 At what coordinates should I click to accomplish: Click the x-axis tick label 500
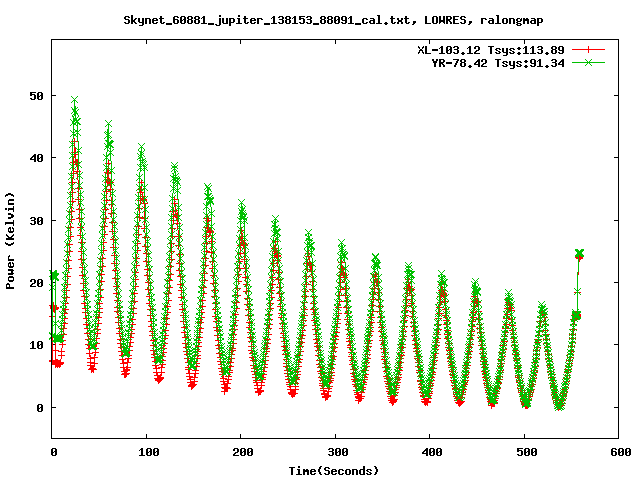pyautogui.click(x=527, y=452)
